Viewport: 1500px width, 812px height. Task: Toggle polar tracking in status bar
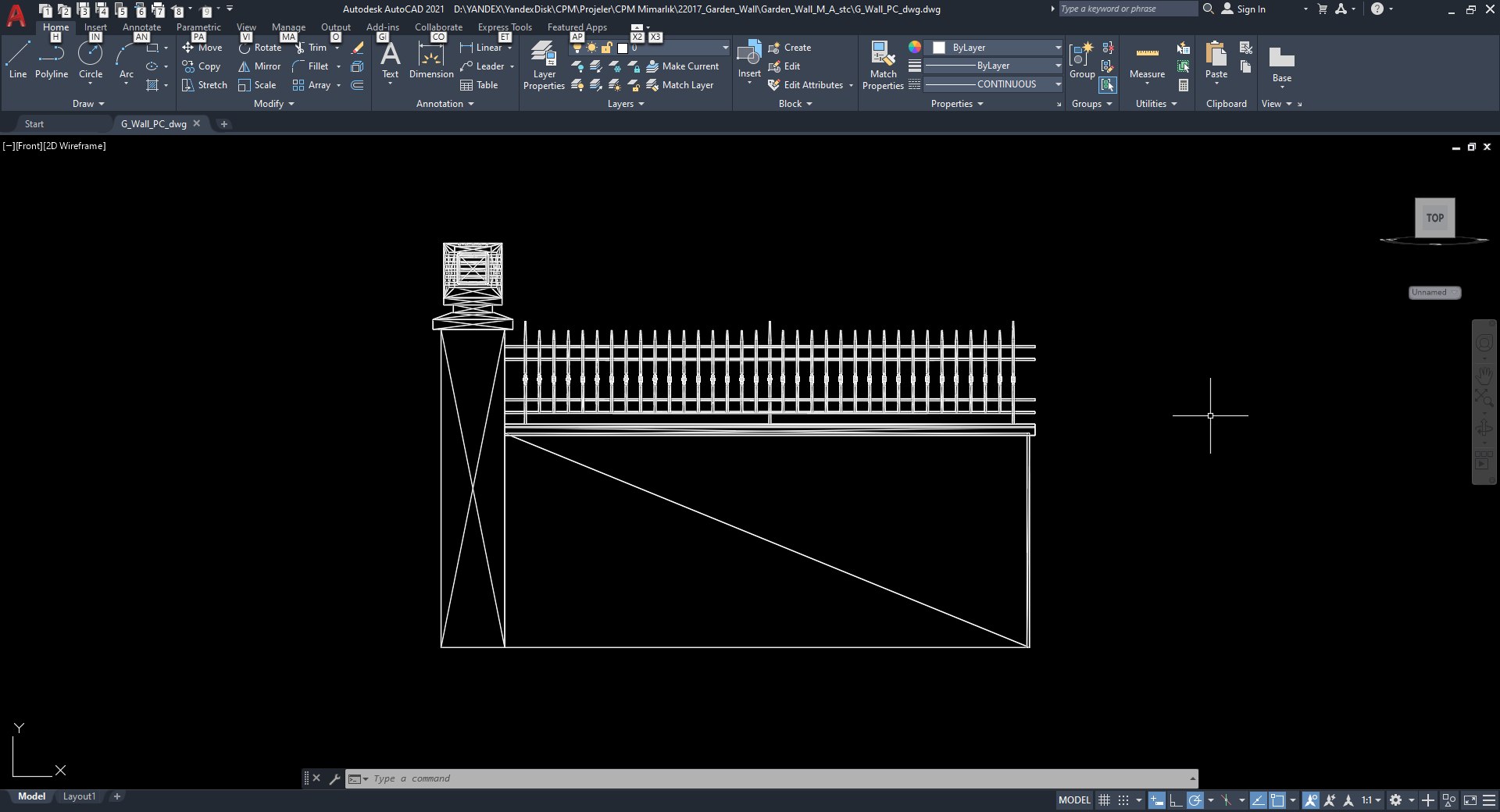click(1195, 800)
